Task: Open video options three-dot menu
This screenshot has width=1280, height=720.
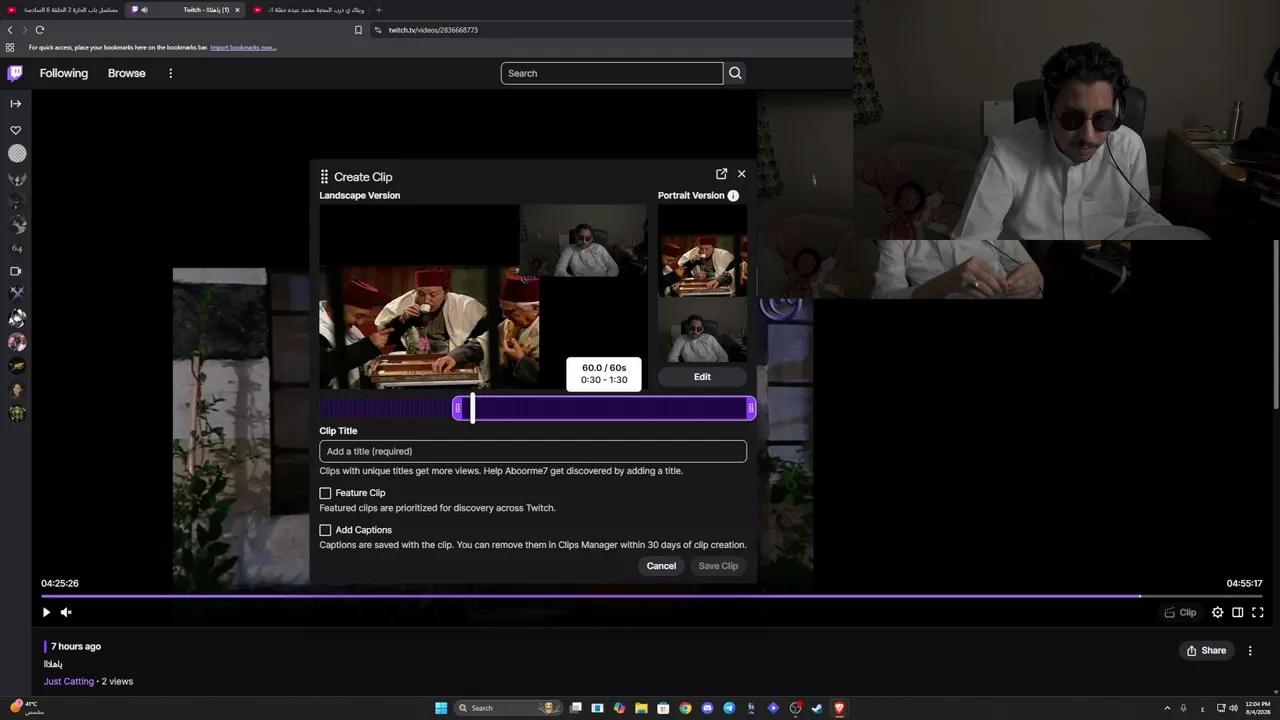Action: tap(1250, 650)
